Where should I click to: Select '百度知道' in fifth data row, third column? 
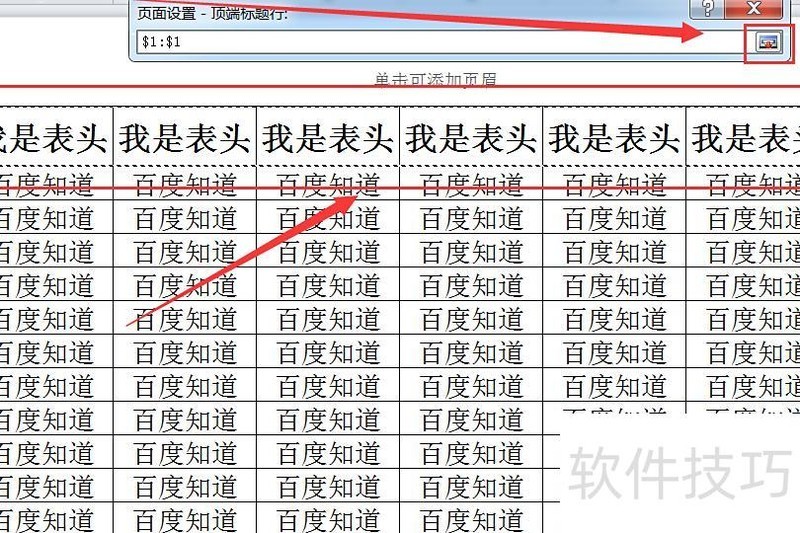[328, 319]
